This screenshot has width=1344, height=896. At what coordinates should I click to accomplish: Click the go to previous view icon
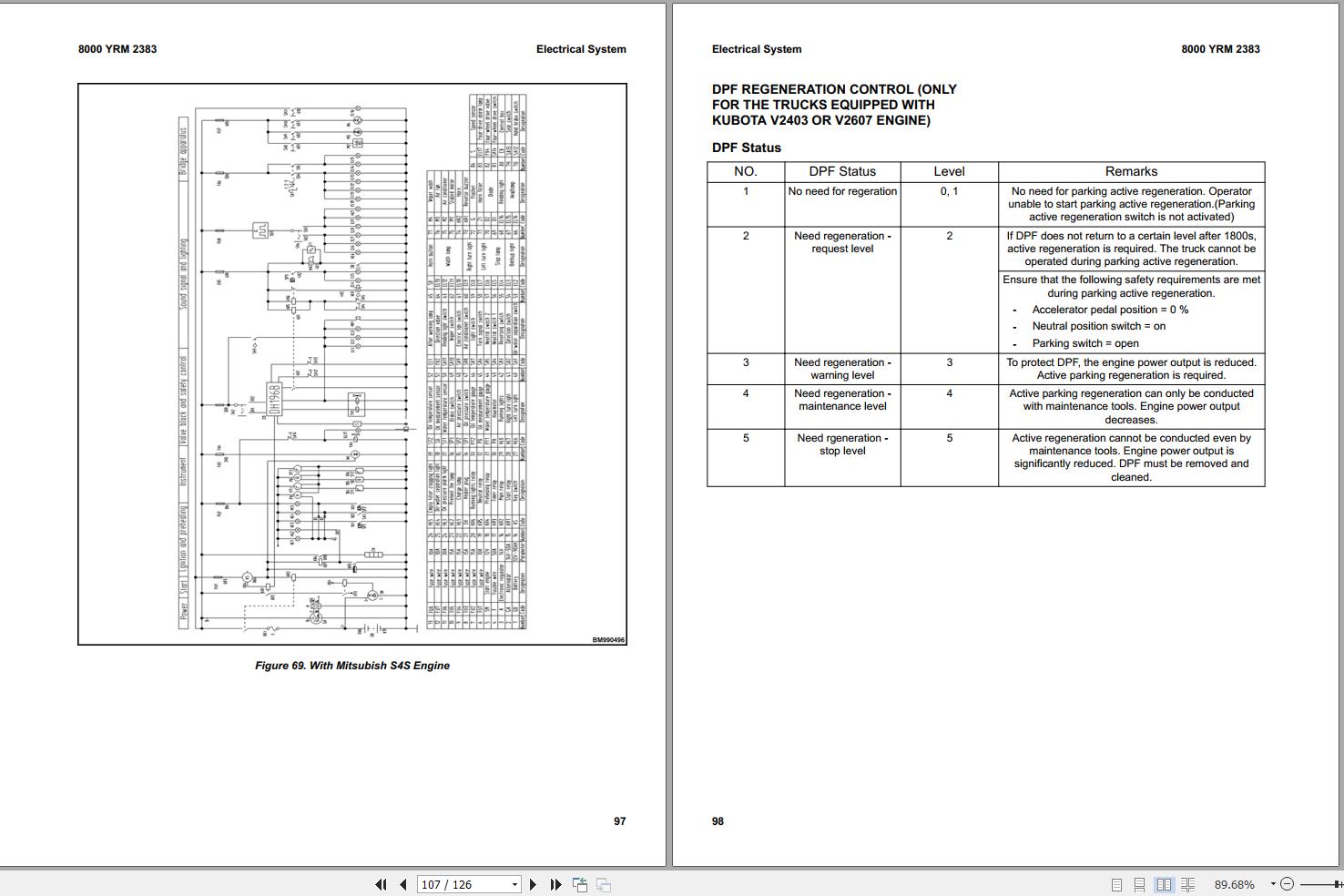pyautogui.click(x=579, y=884)
